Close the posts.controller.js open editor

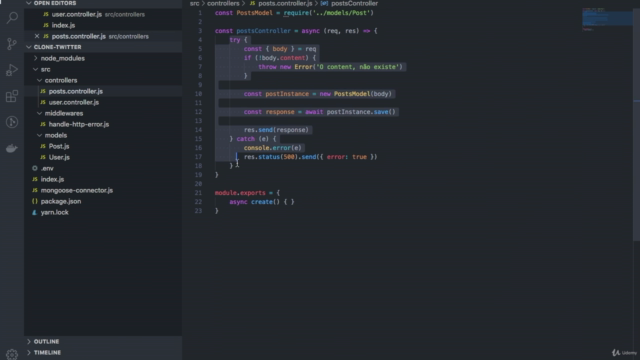tap(37, 36)
